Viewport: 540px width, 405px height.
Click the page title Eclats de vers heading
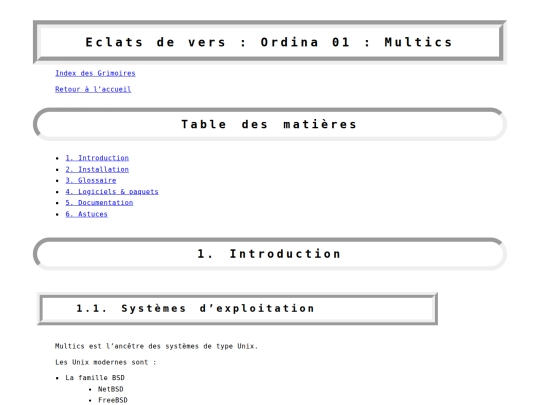click(269, 42)
